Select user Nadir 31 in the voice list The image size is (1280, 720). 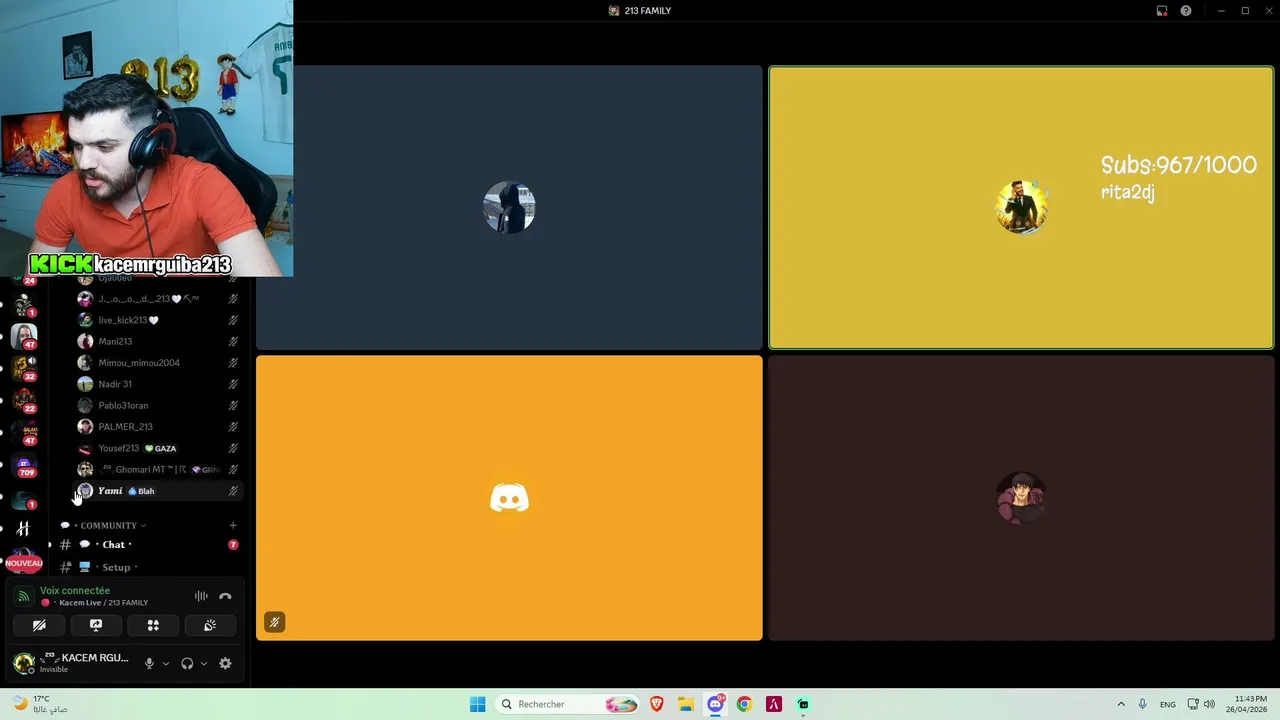pos(160,384)
